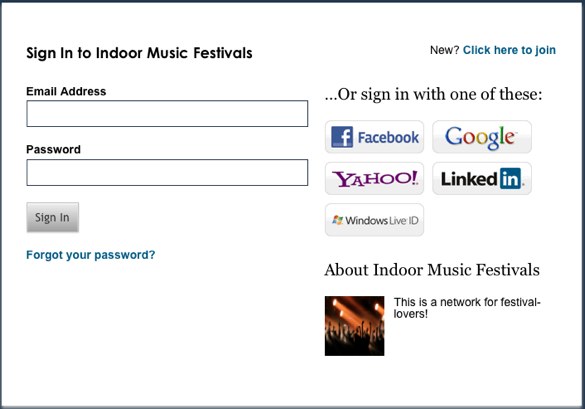Open the 'Forgot your password?' link
Screen dimensions: 585x409
click(91, 255)
